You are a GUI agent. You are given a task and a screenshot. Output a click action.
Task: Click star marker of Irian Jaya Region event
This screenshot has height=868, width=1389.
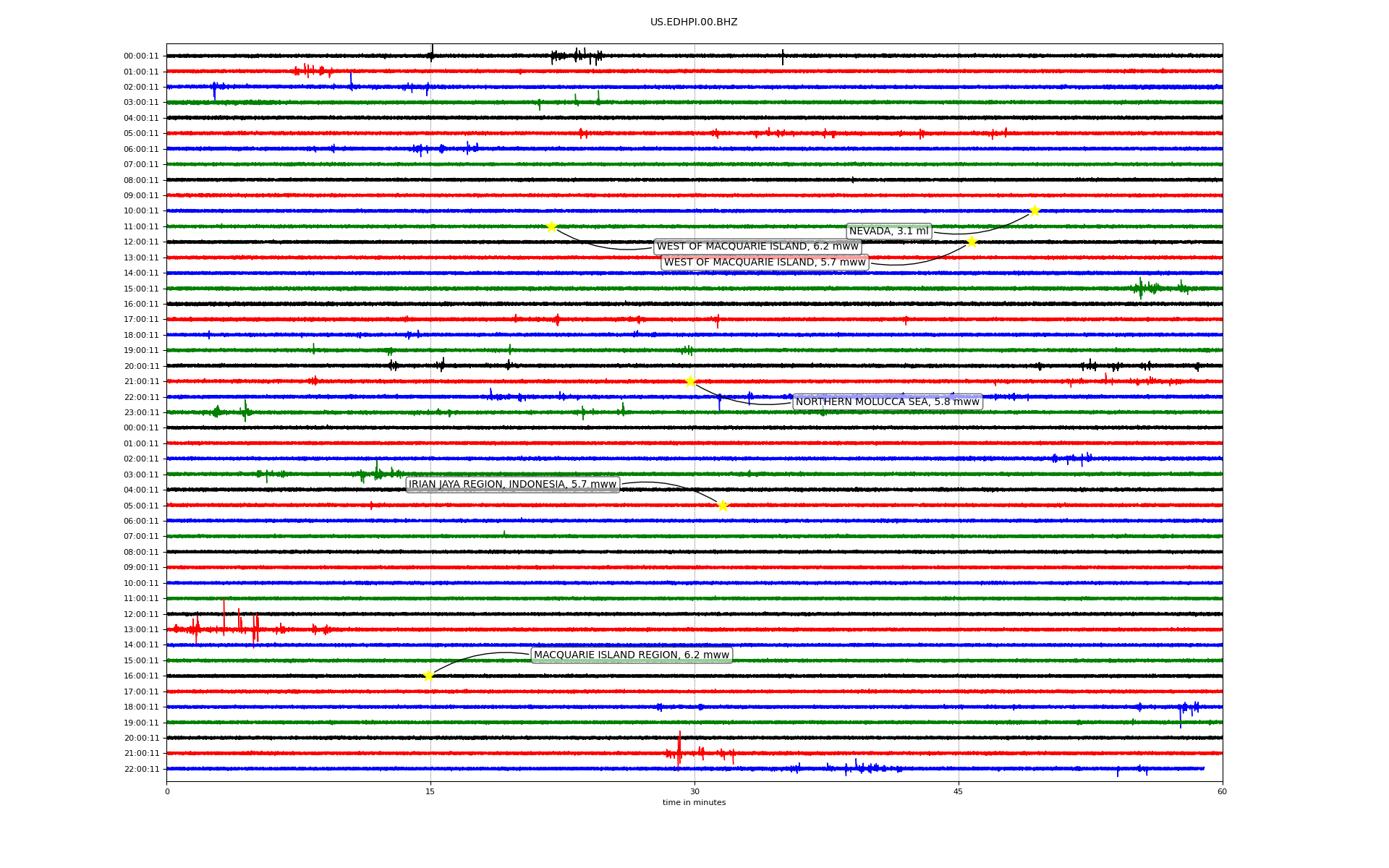tap(723, 506)
